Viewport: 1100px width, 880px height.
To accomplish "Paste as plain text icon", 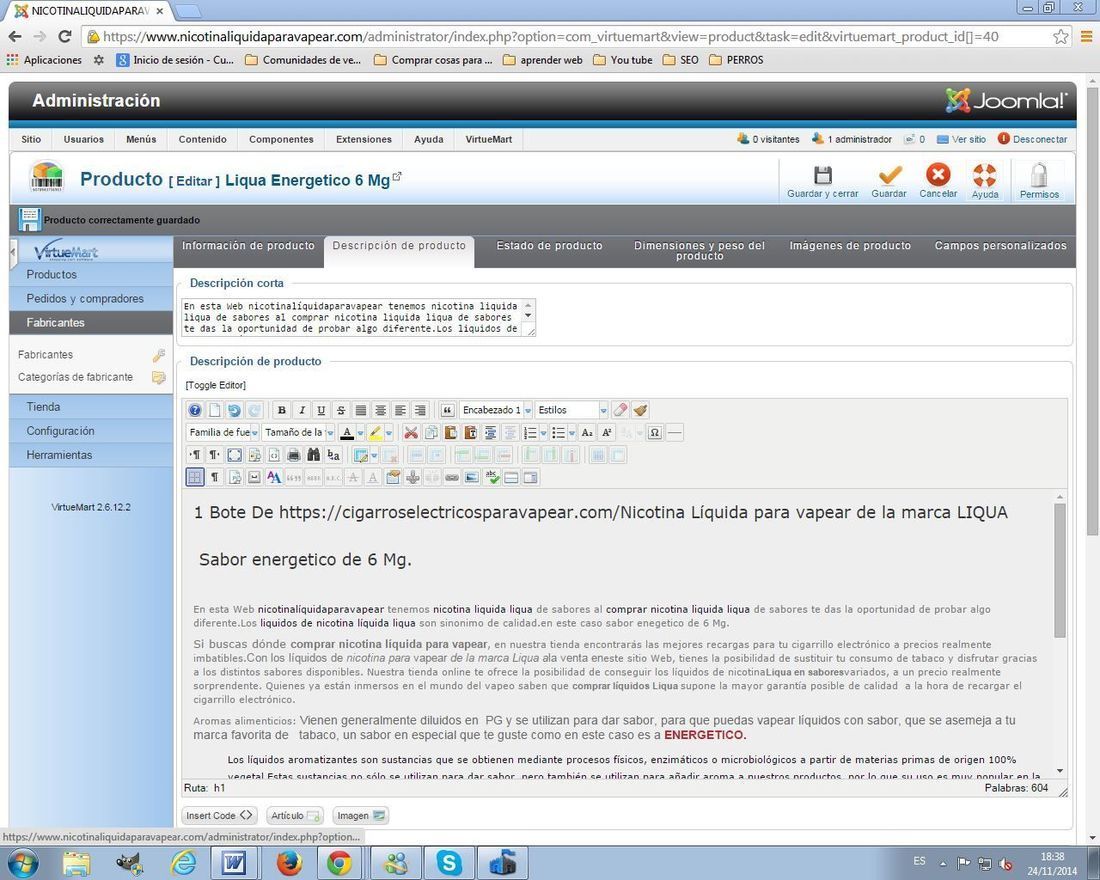I will click(470, 433).
